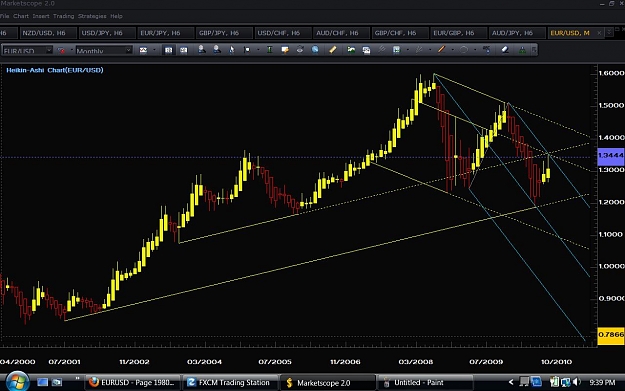Switch to GBP/JPY, H6 chart tab
The height and width of the screenshot is (391, 625).
[223, 33]
